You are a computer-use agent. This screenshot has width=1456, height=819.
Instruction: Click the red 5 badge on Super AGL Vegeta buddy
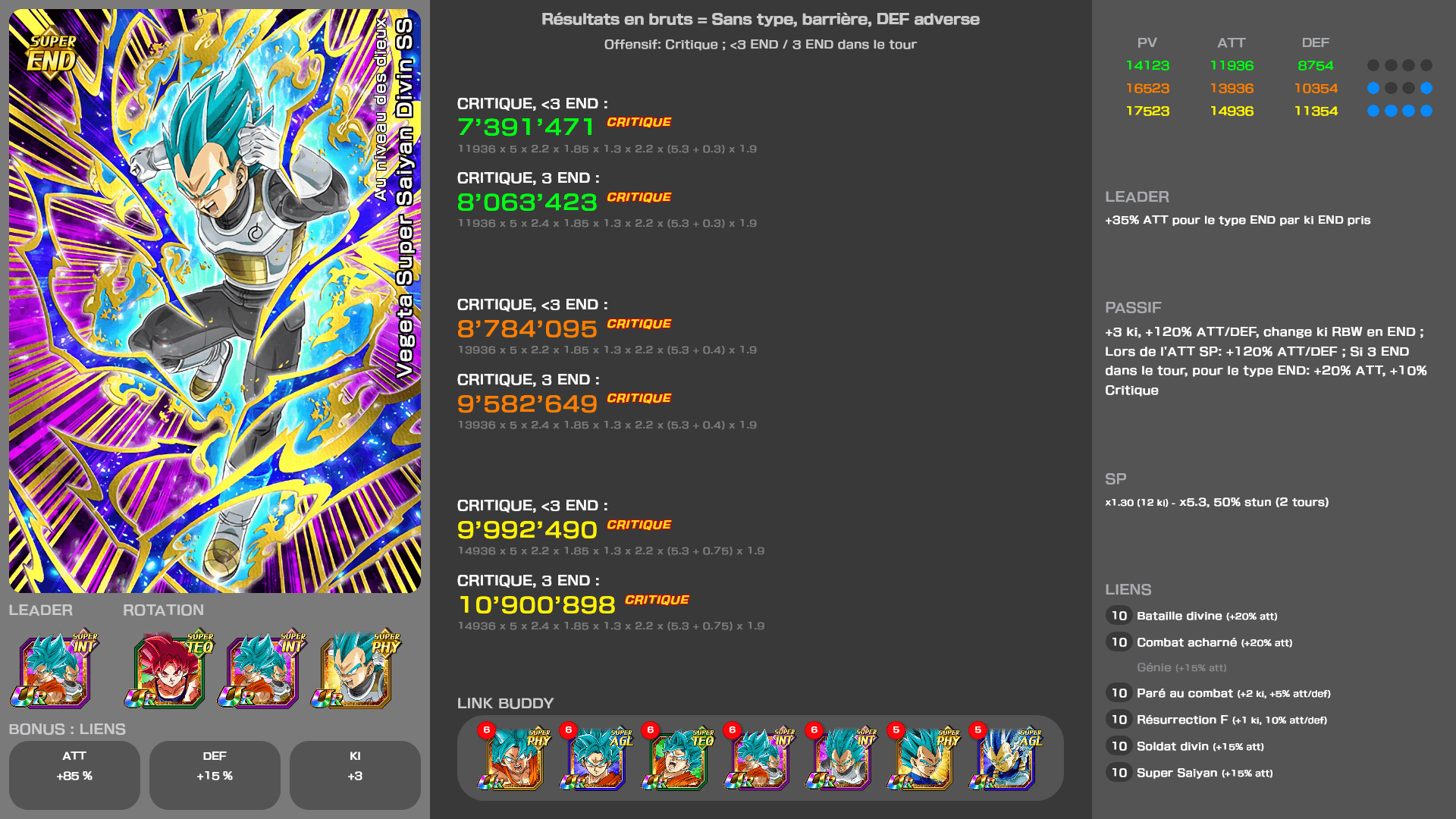[978, 730]
